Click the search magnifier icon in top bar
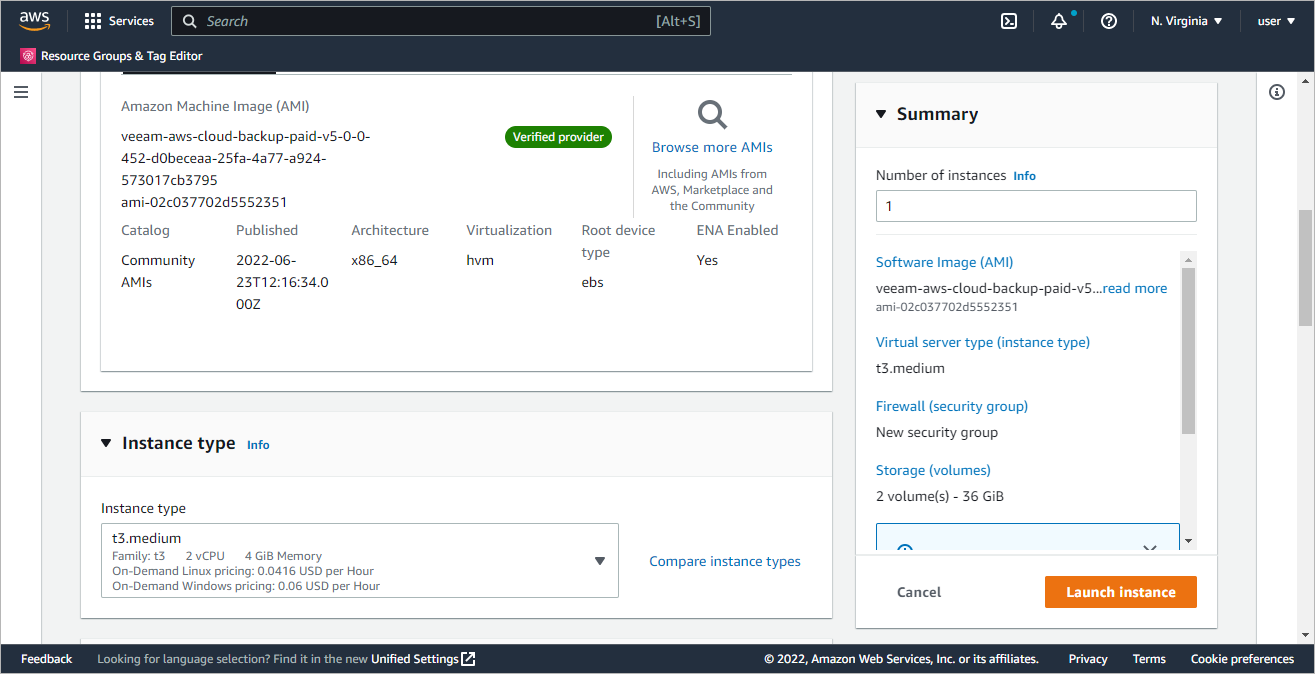This screenshot has height=674, width=1315. [190, 21]
